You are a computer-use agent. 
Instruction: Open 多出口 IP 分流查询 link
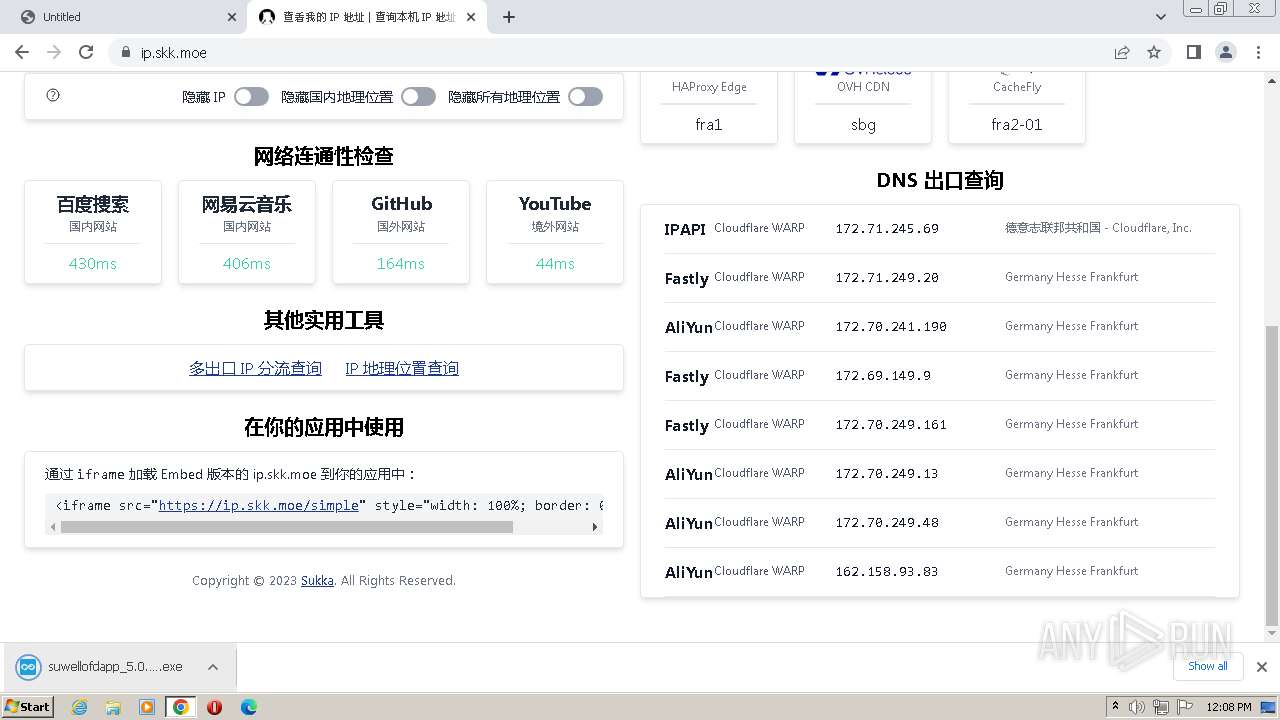[x=255, y=368]
